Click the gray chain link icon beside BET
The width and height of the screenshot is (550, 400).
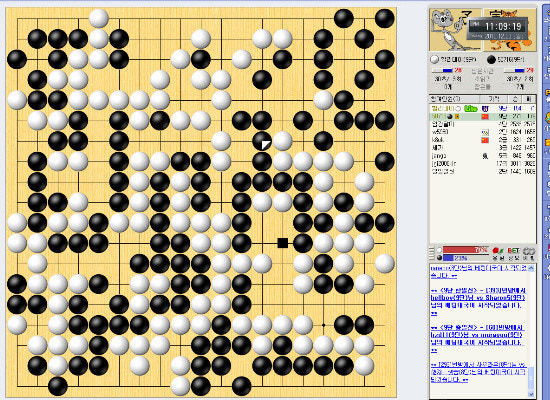coord(529,252)
